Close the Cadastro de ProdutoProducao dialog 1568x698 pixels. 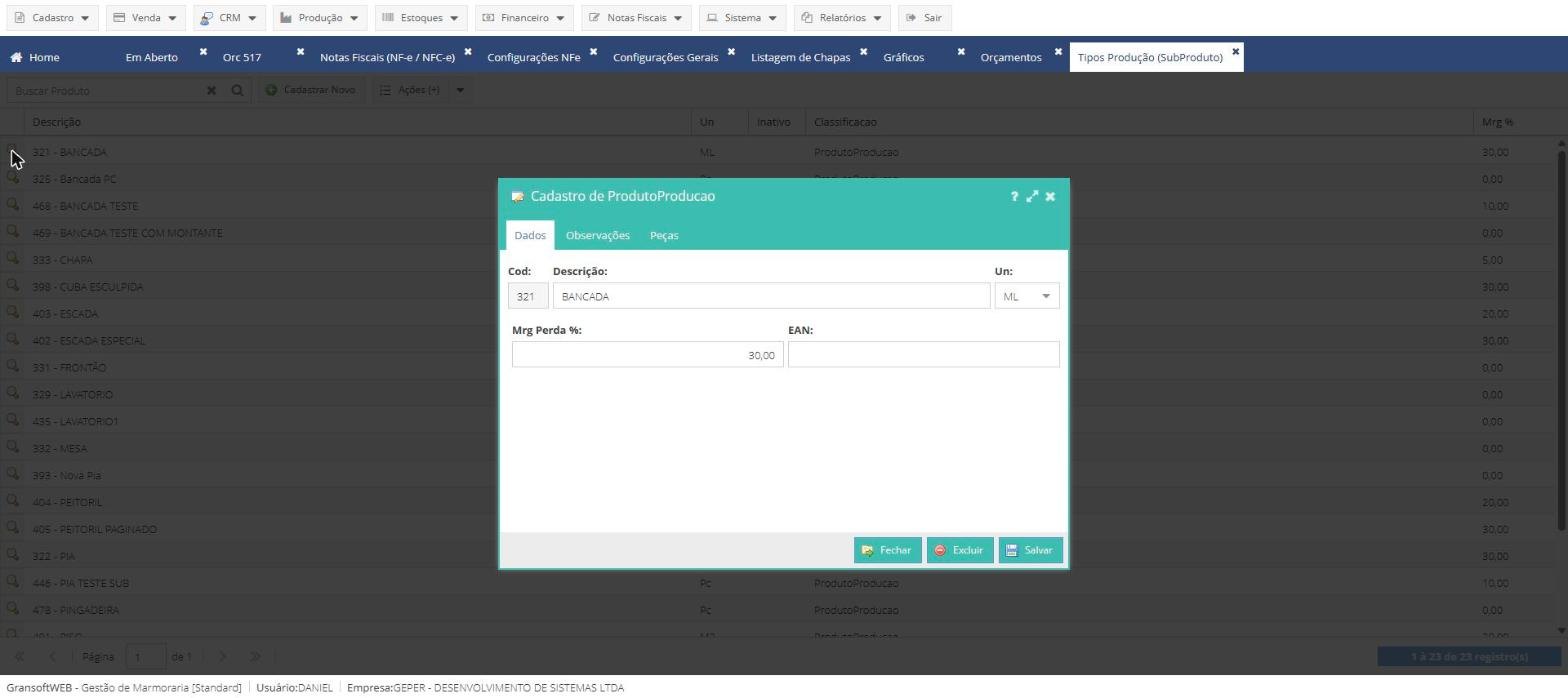coord(1050,196)
